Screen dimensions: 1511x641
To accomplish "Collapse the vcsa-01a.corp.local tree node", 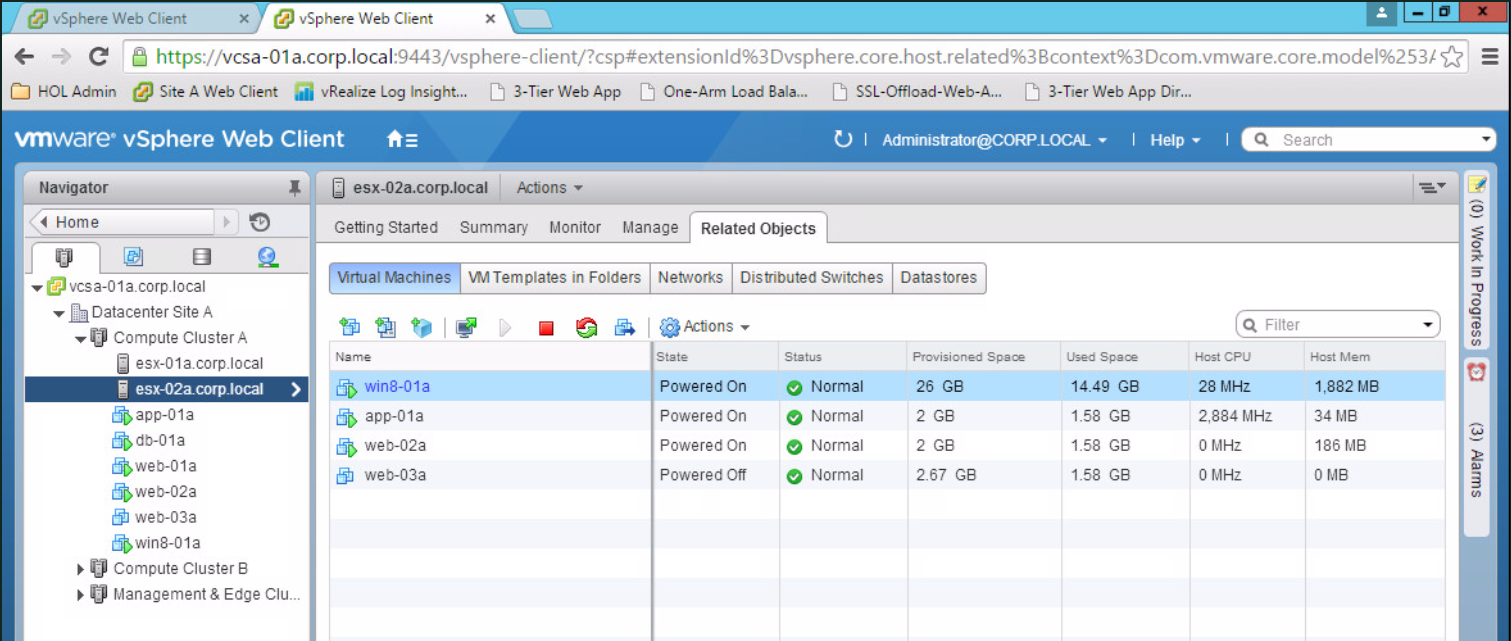I will point(38,287).
